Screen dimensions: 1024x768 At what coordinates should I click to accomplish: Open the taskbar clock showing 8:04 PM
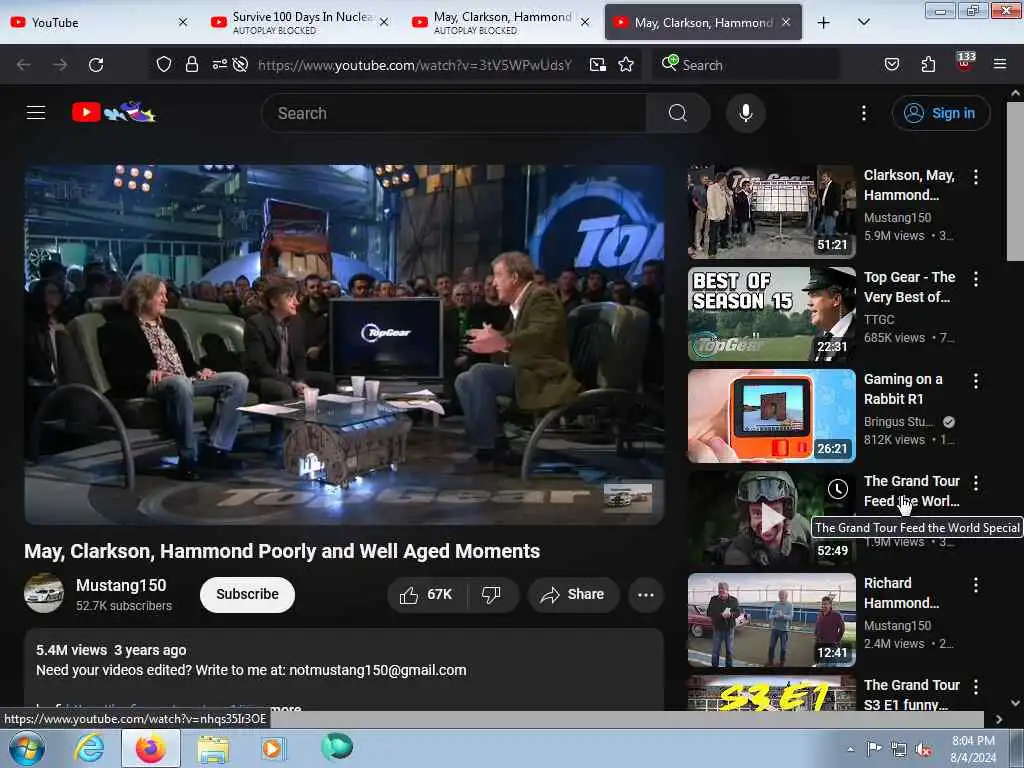[x=973, y=749]
